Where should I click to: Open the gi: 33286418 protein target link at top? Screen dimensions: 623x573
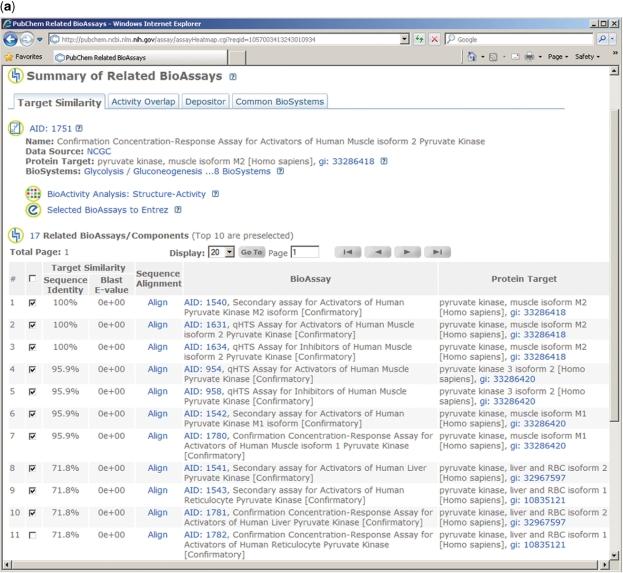point(346,161)
